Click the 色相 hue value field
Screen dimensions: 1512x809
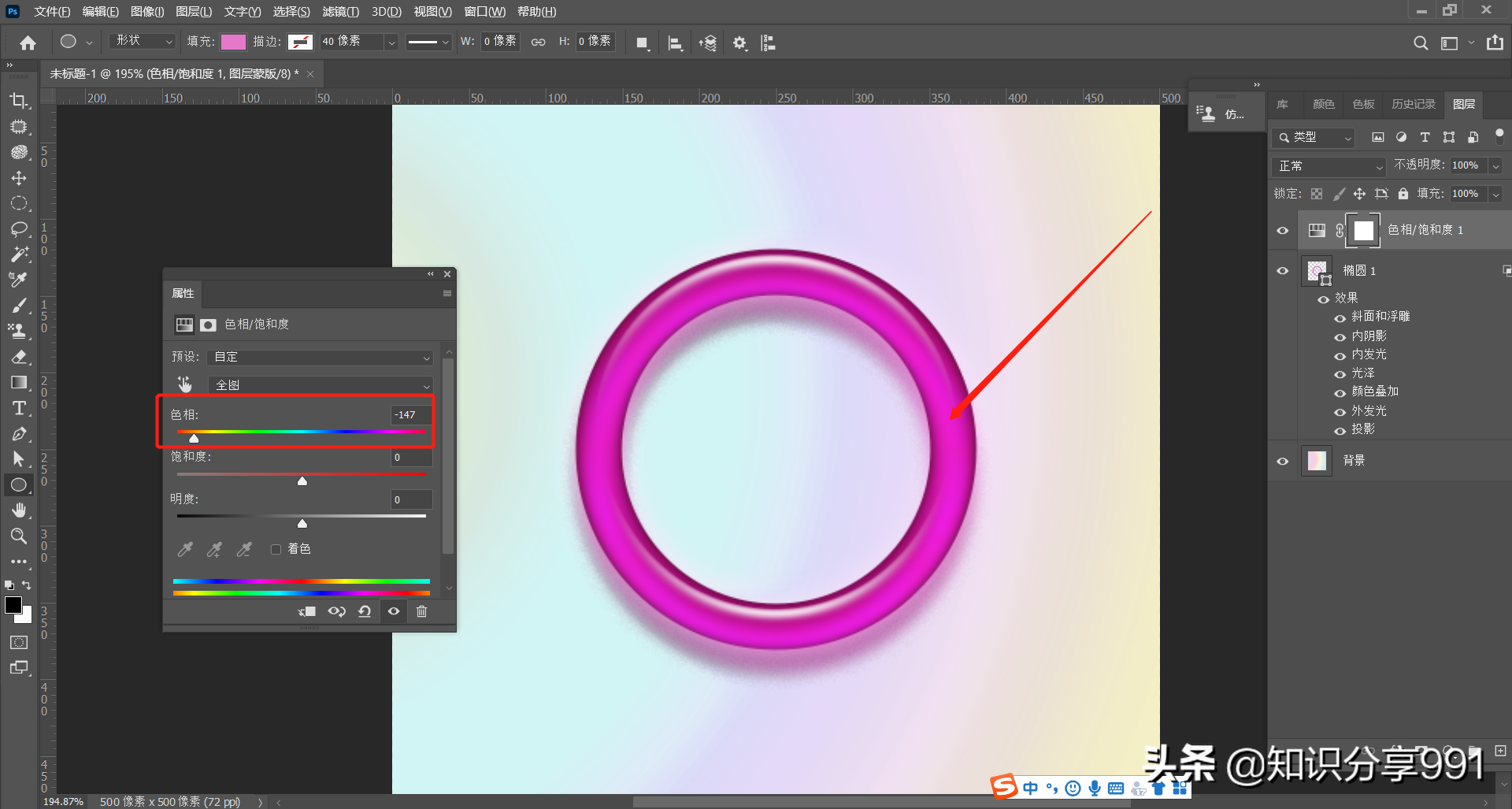tap(411, 414)
